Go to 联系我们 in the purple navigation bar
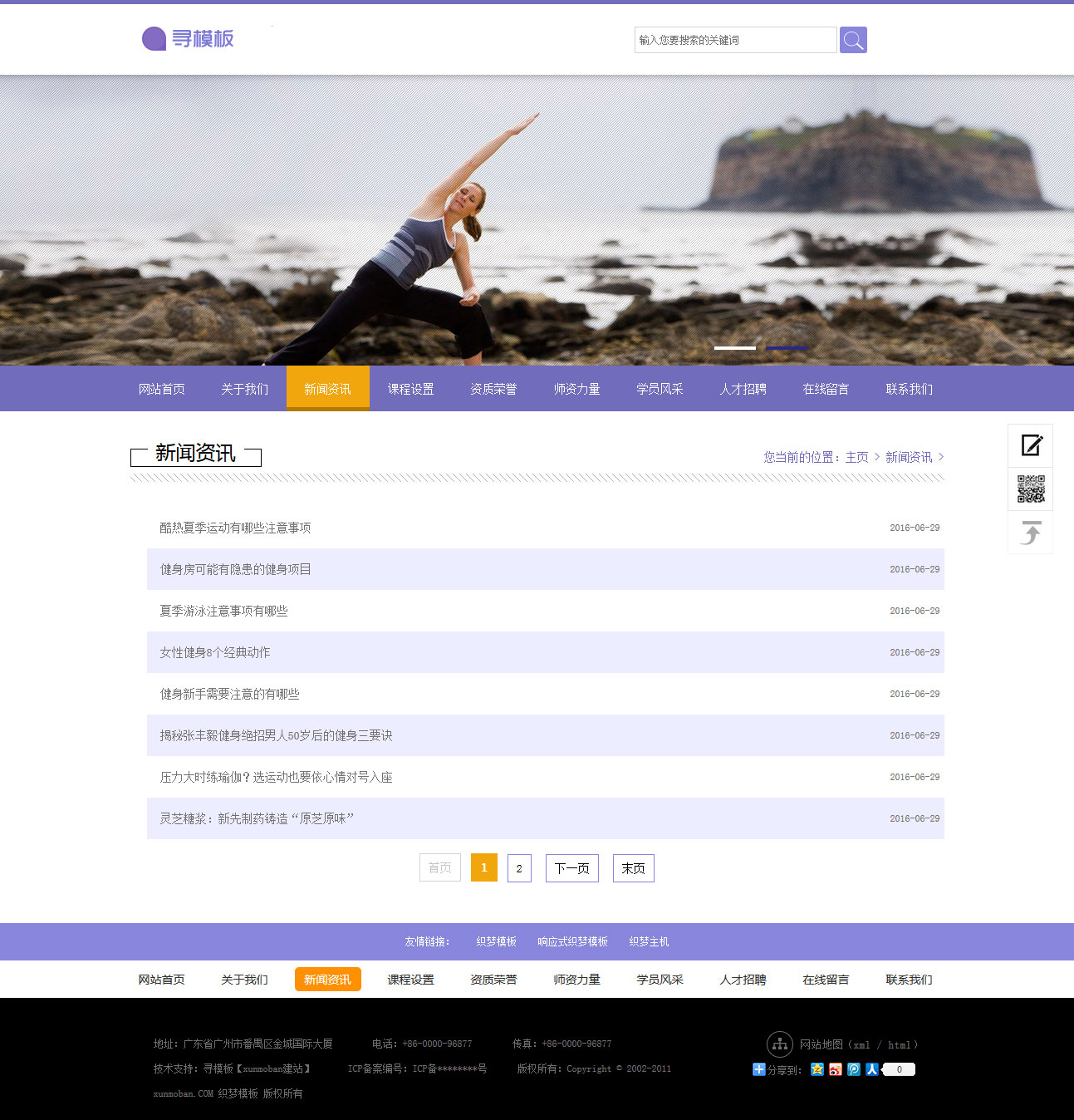The height and width of the screenshot is (1120, 1074). click(x=910, y=389)
